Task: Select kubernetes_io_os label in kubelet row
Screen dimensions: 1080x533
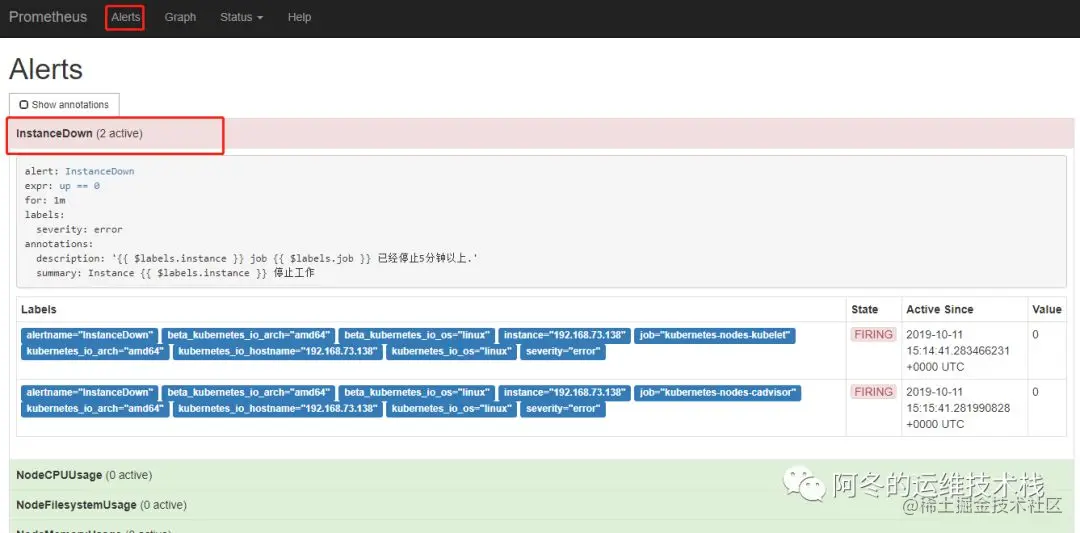Action: pos(451,352)
